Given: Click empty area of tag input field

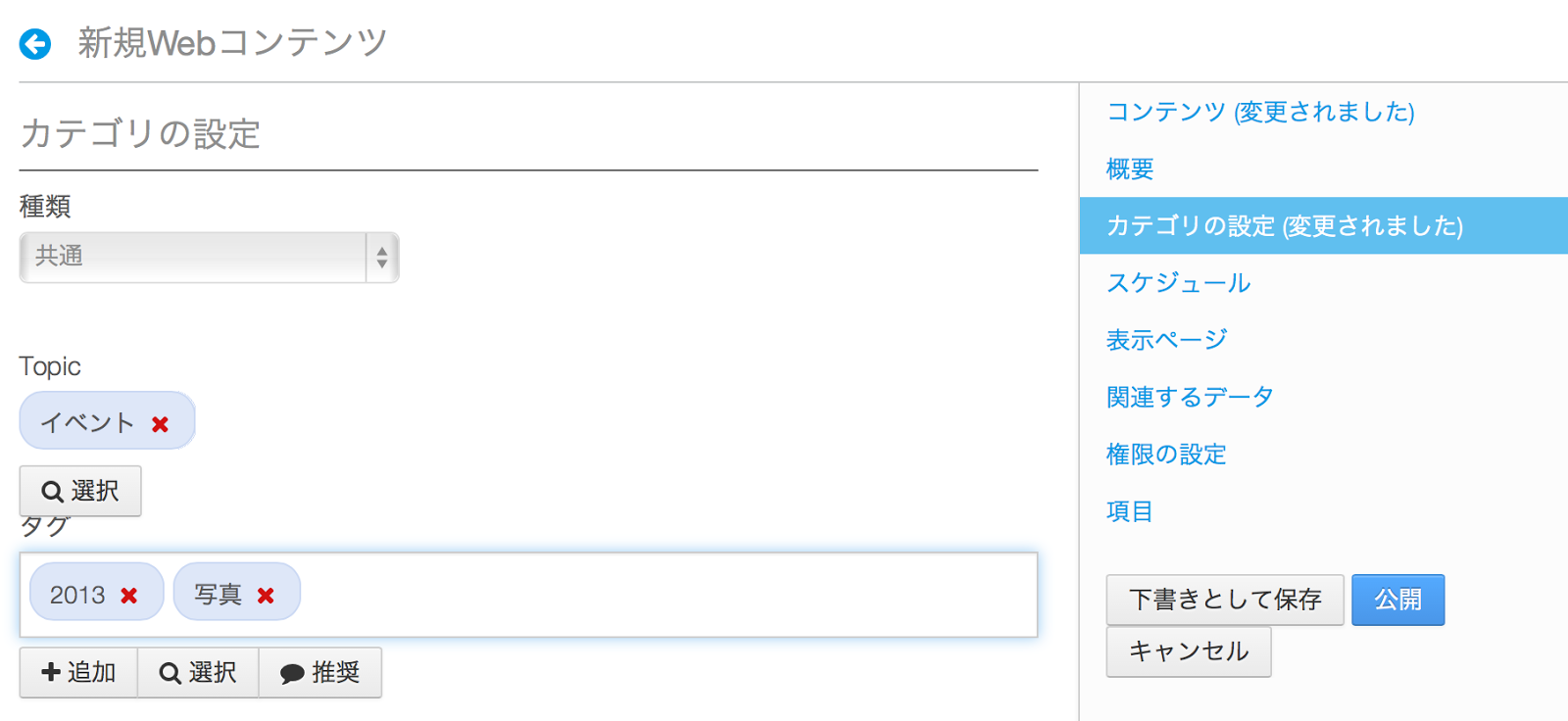Looking at the screenshot, I should [666, 596].
